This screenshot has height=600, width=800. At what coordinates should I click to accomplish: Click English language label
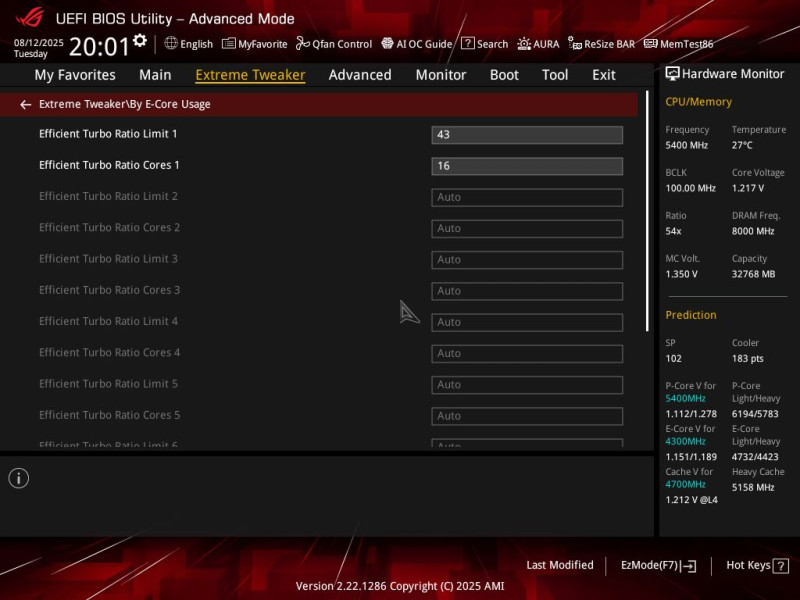[x=196, y=44]
